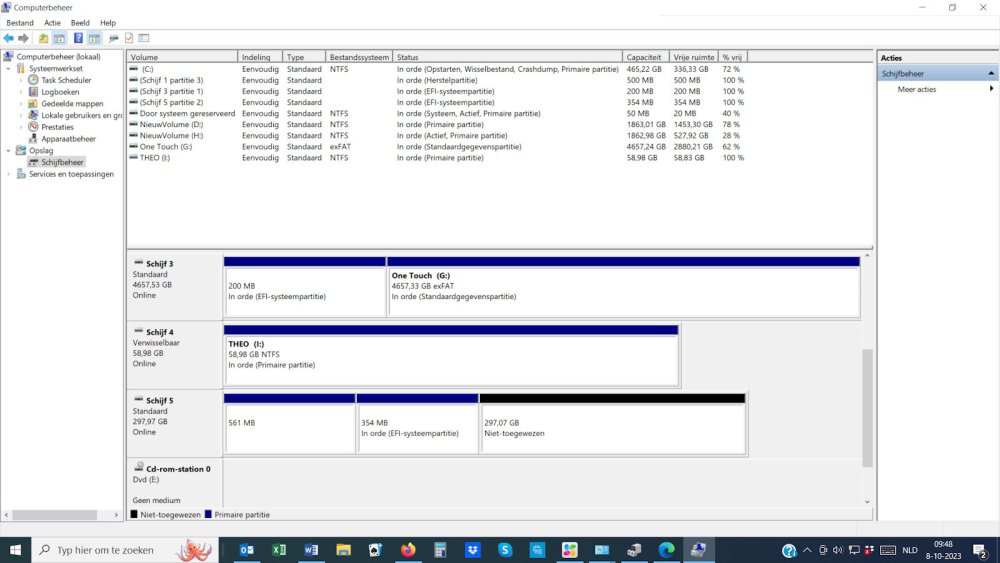Viewport: 1000px width, 563px height.
Task: Collapse the Systeemwerkset tree node
Action: tap(8, 68)
